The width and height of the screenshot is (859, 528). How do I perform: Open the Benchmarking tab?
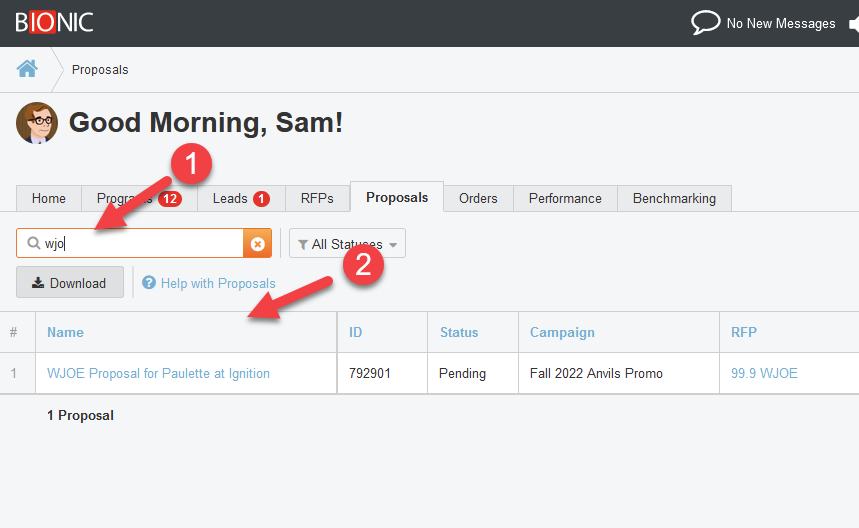674,198
